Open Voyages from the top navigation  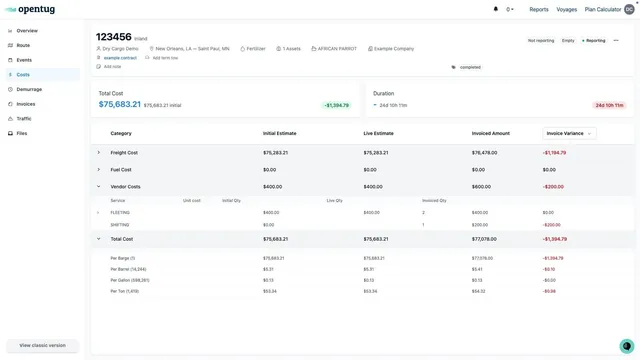(x=567, y=9)
